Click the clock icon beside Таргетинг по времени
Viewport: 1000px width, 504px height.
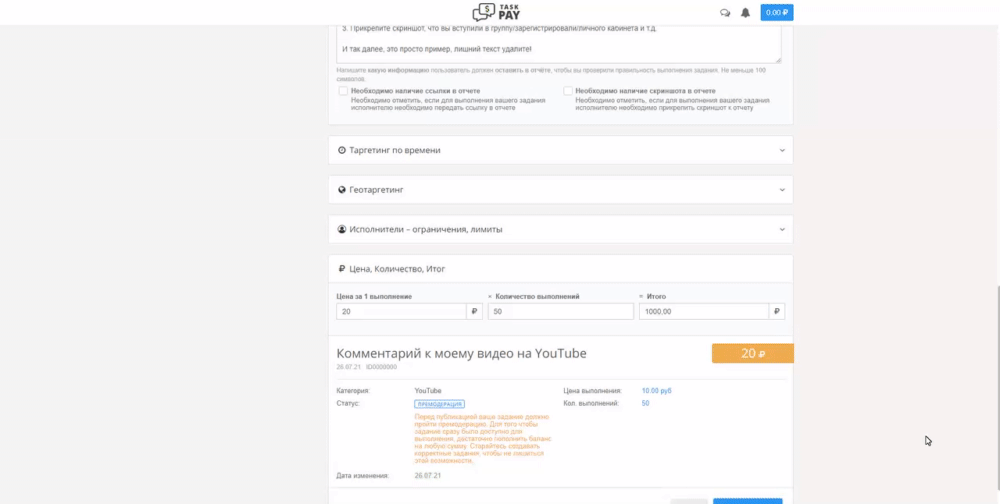click(342, 151)
